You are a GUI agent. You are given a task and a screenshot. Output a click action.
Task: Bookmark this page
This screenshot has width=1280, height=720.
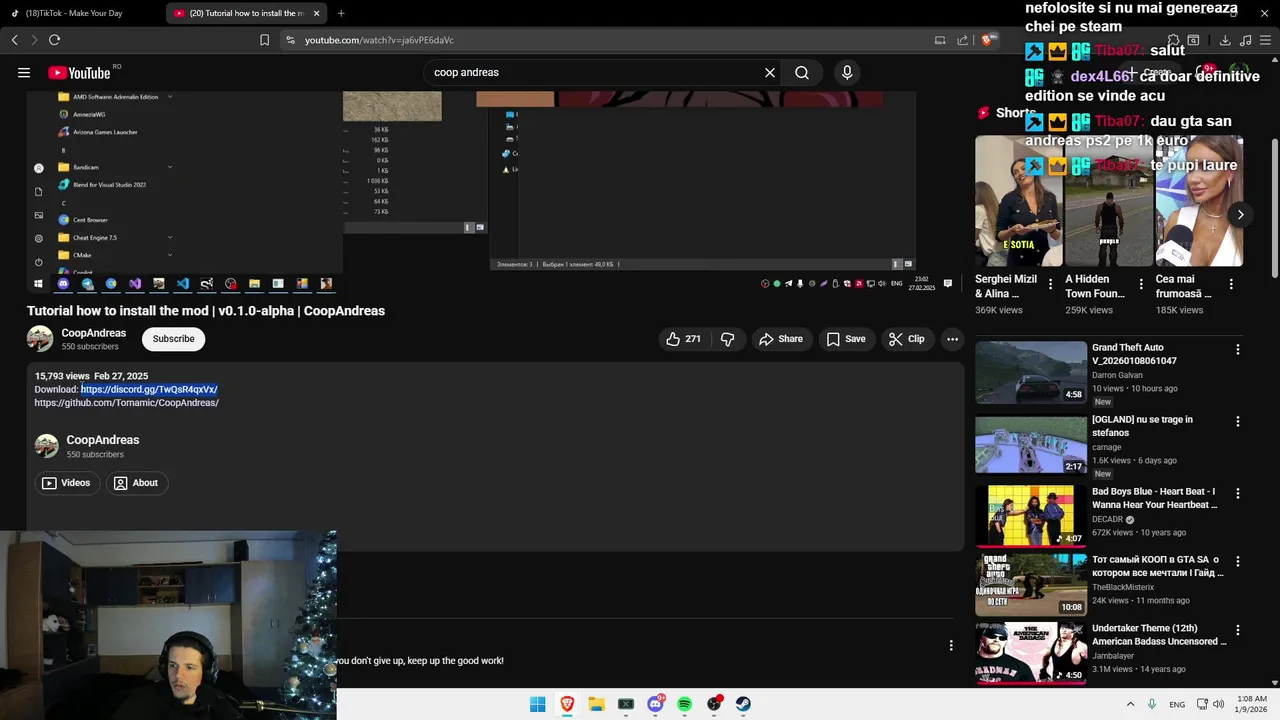(x=264, y=40)
